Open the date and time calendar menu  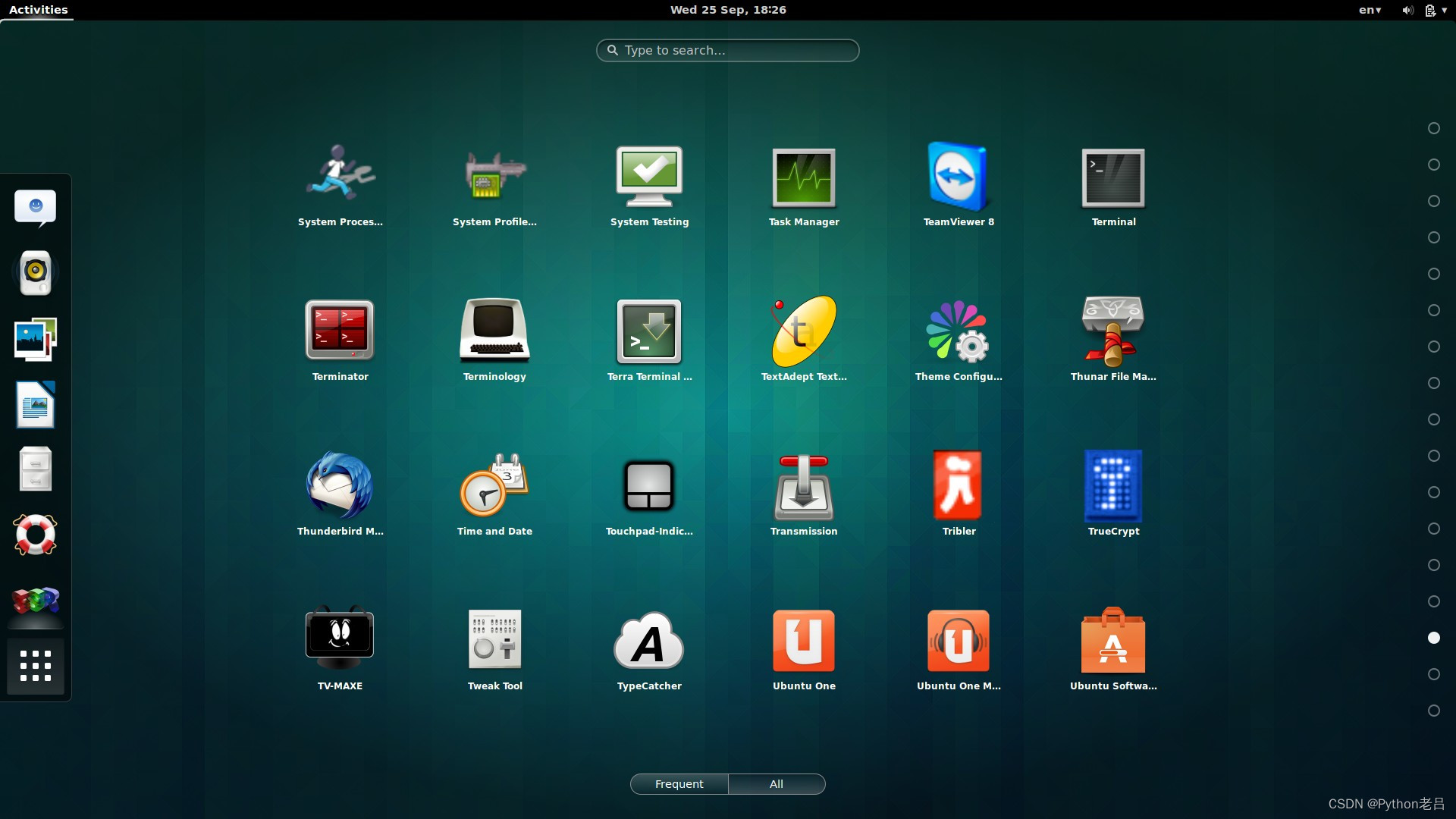click(728, 10)
